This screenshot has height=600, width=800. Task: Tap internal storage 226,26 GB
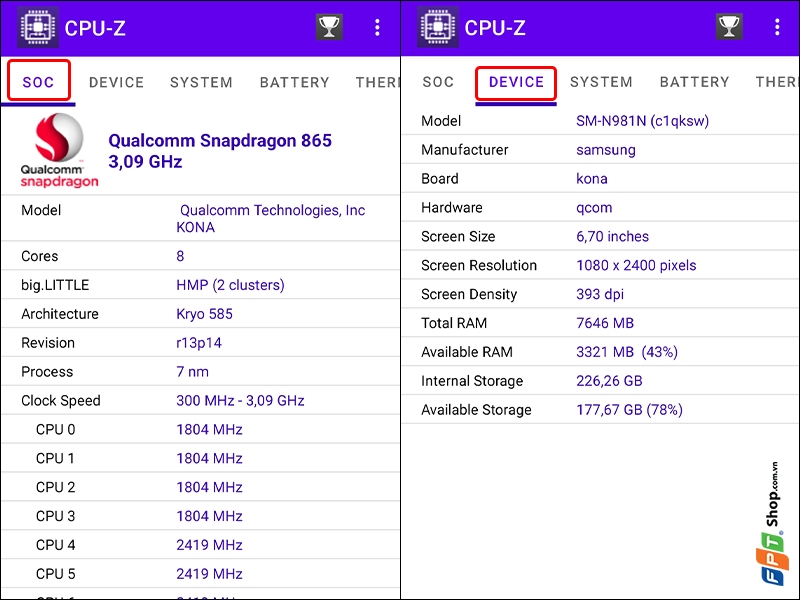click(609, 381)
